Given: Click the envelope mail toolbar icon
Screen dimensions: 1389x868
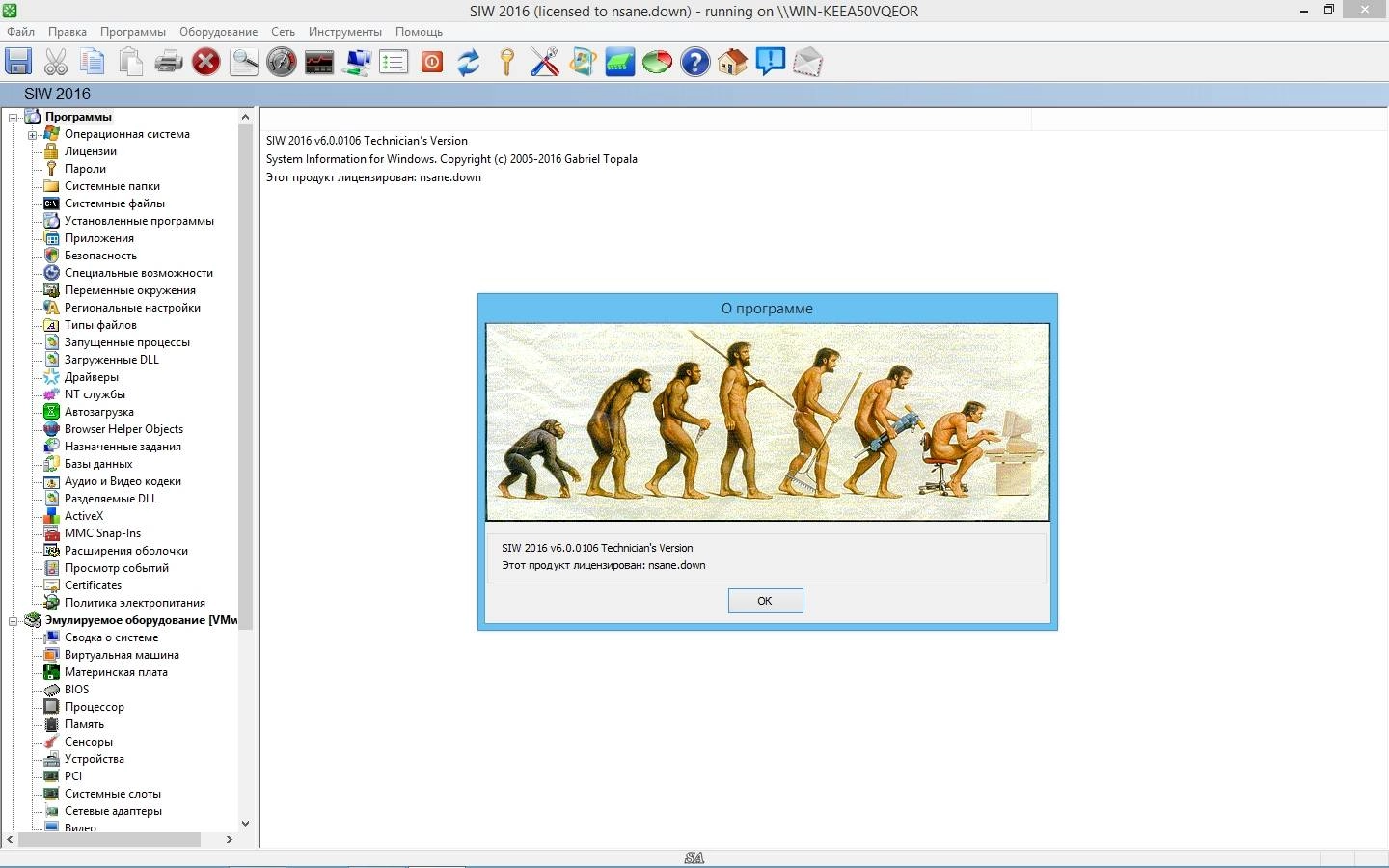Looking at the screenshot, I should pos(807,63).
